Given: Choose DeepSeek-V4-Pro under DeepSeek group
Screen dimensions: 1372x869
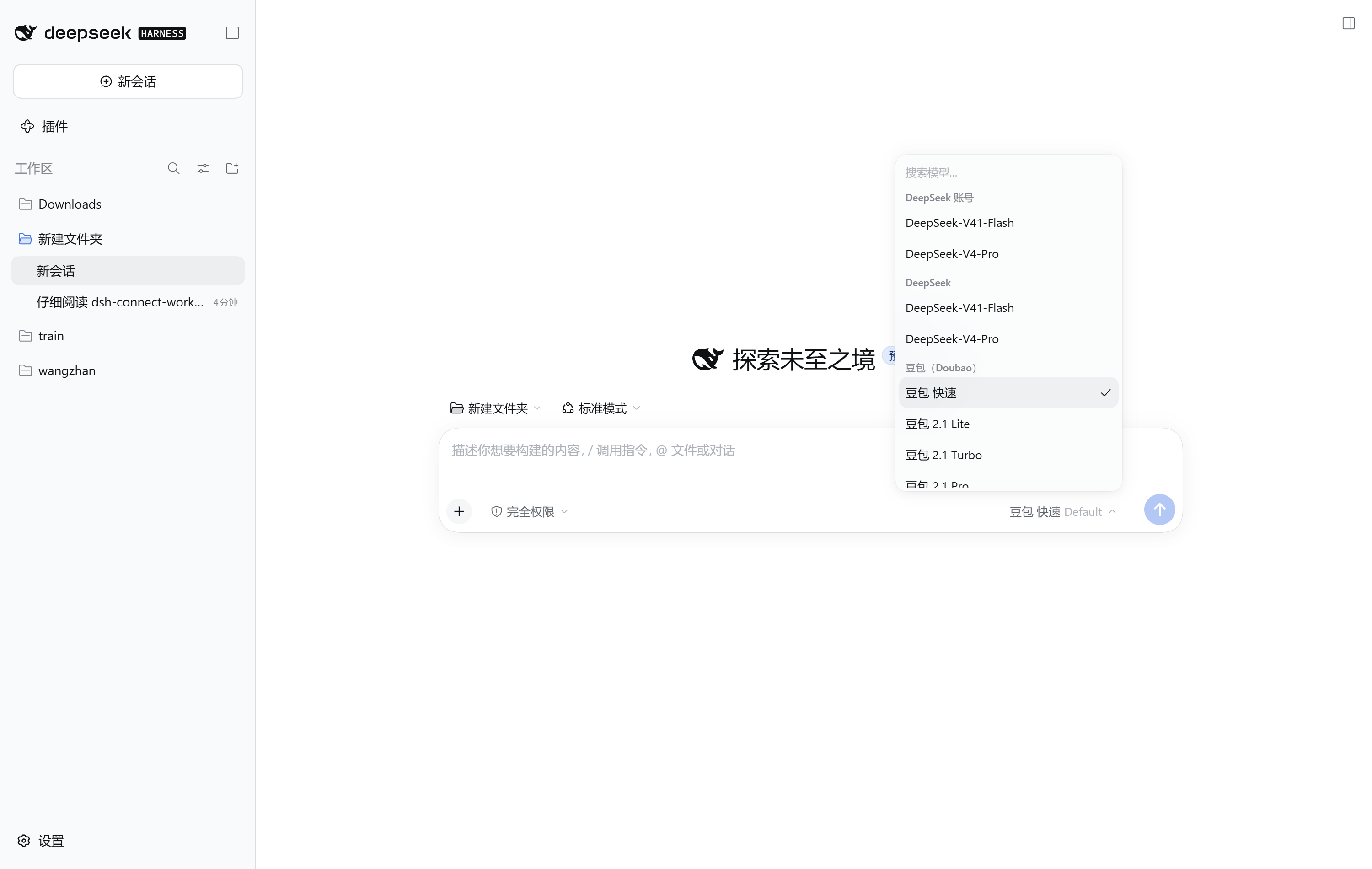Looking at the screenshot, I should point(1008,339).
